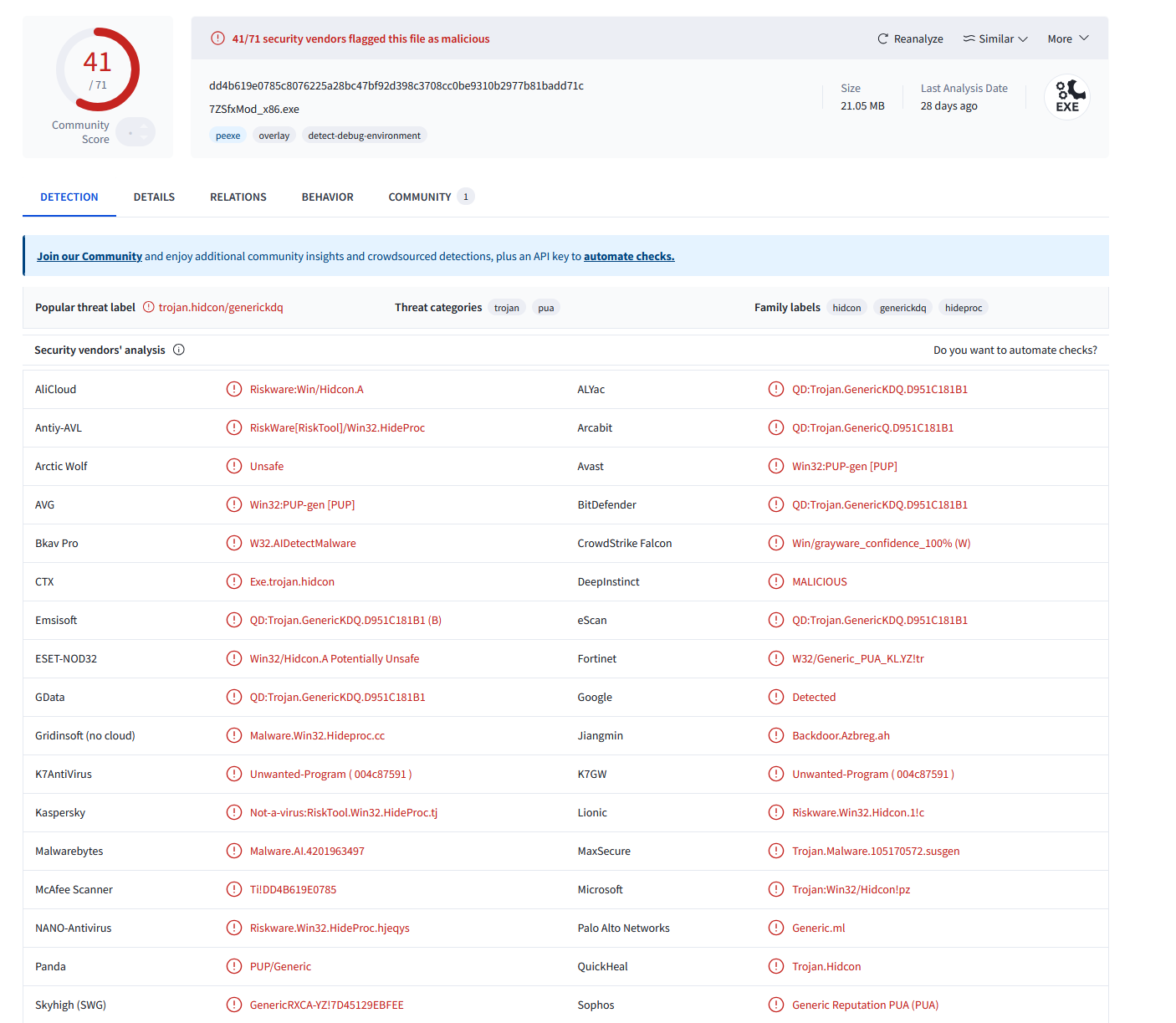Expand the More dropdown chevron
The width and height of the screenshot is (1176, 1023).
(x=1084, y=38)
